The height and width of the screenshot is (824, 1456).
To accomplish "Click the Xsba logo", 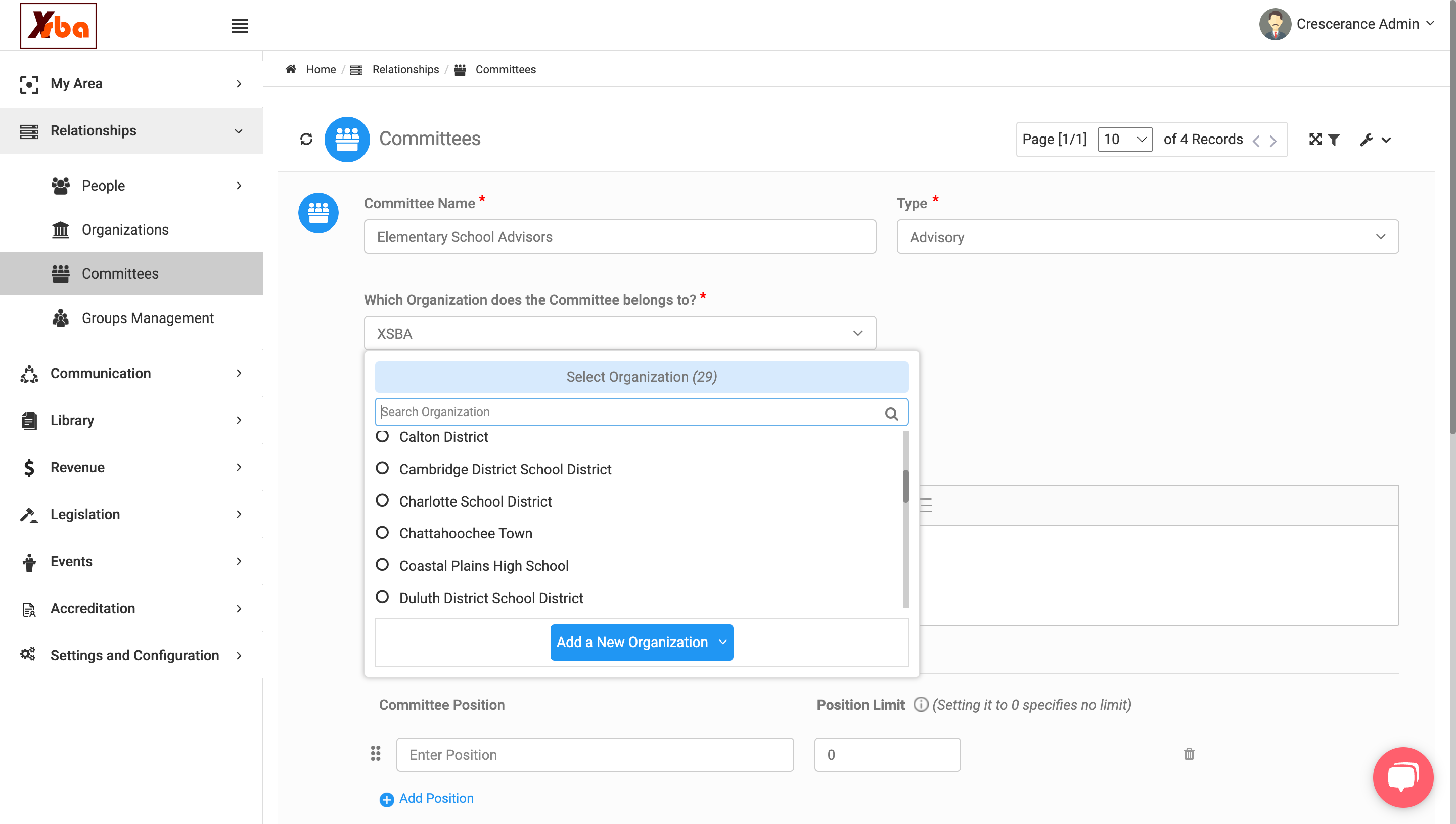I will click(x=58, y=26).
